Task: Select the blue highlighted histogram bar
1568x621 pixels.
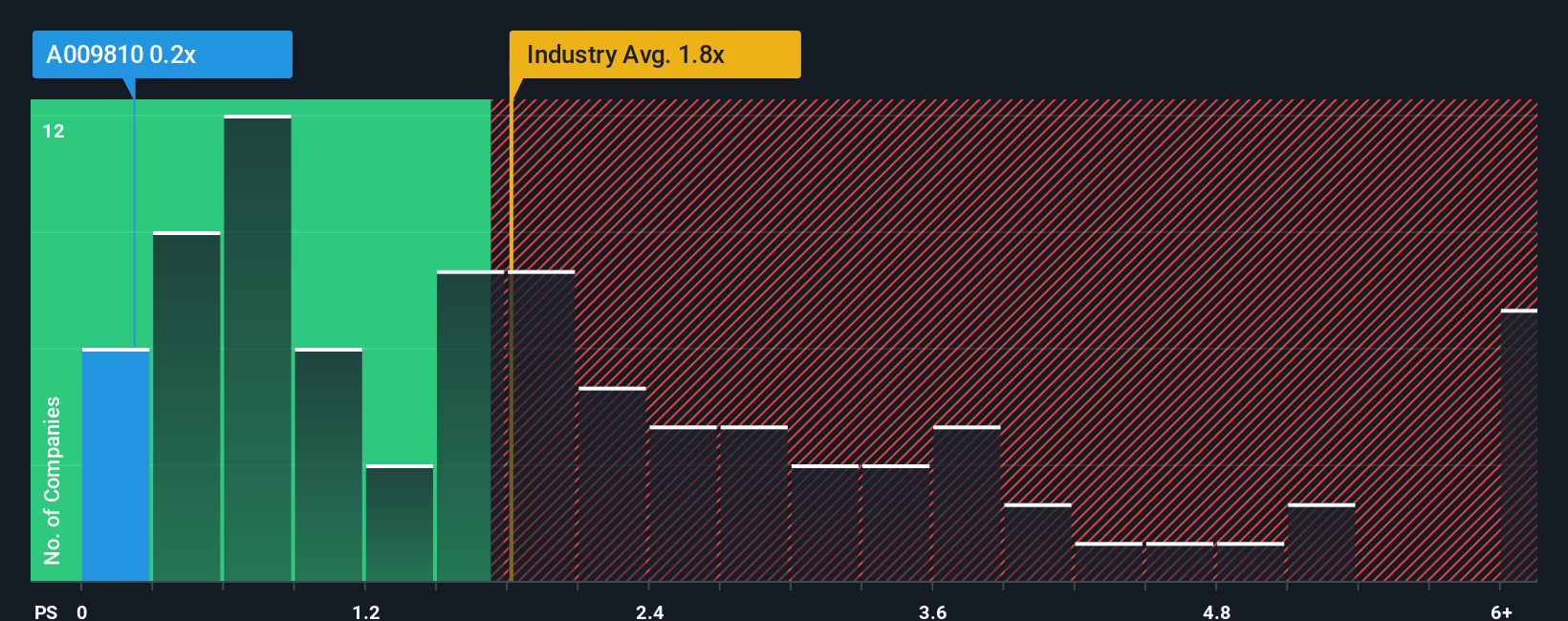Action: [x=116, y=464]
